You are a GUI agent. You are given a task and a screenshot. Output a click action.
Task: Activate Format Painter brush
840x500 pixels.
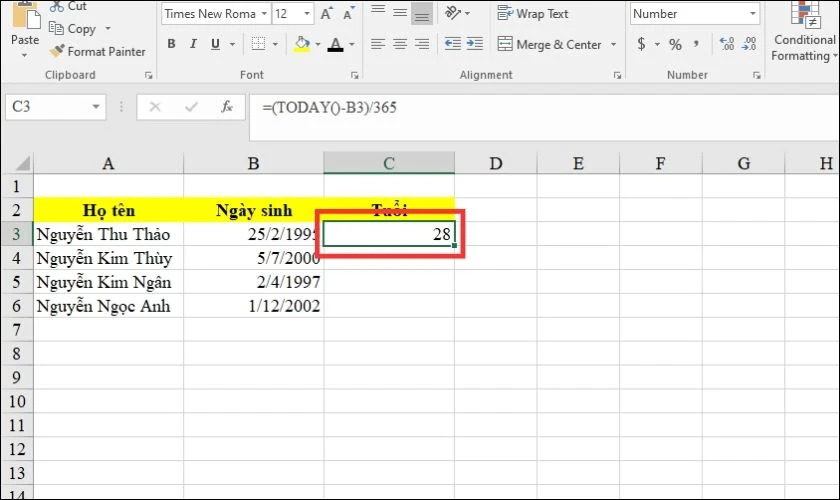click(x=97, y=51)
